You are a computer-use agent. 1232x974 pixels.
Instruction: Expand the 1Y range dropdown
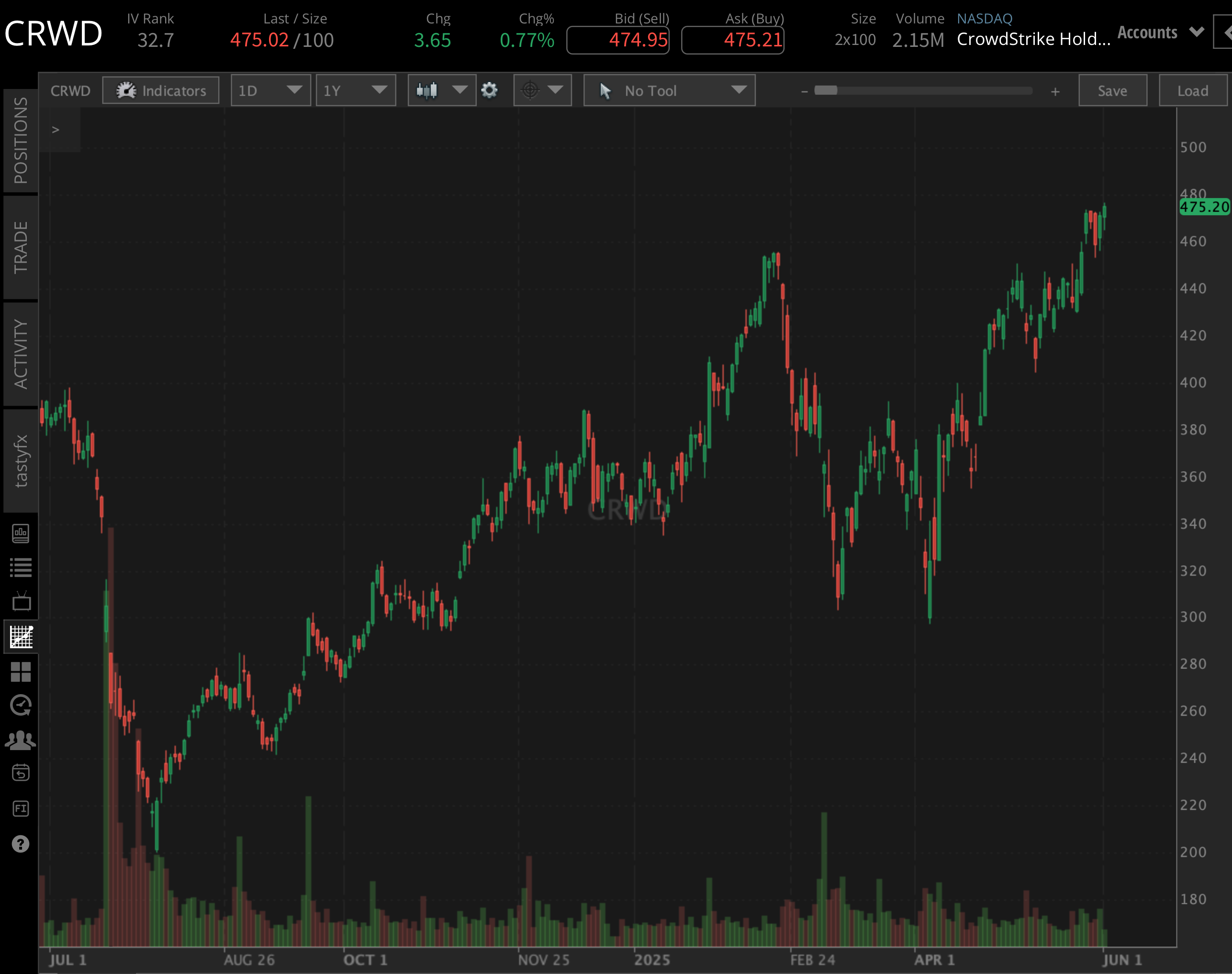[x=356, y=90]
